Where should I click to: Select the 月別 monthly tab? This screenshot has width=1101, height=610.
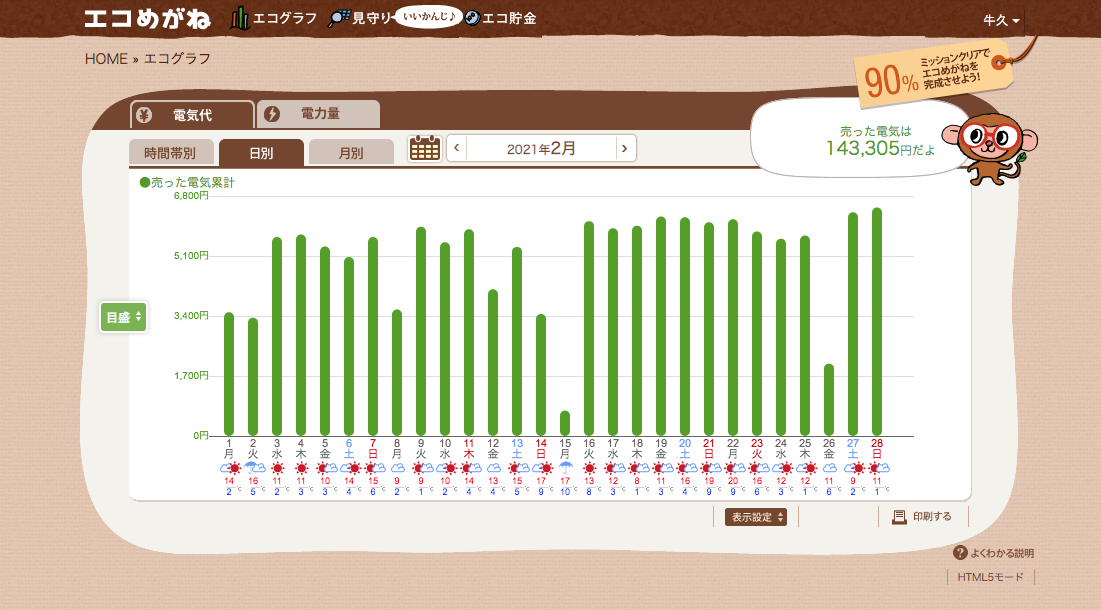click(x=350, y=153)
